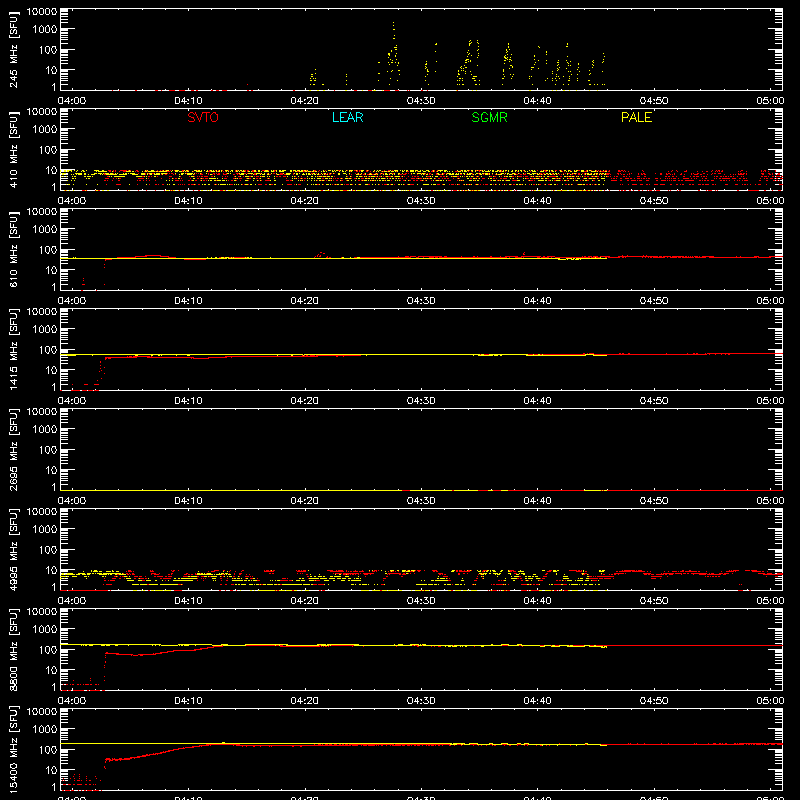
Task: Click 04:20 tick below the 4995 MHz panel
Action: (x=305, y=601)
